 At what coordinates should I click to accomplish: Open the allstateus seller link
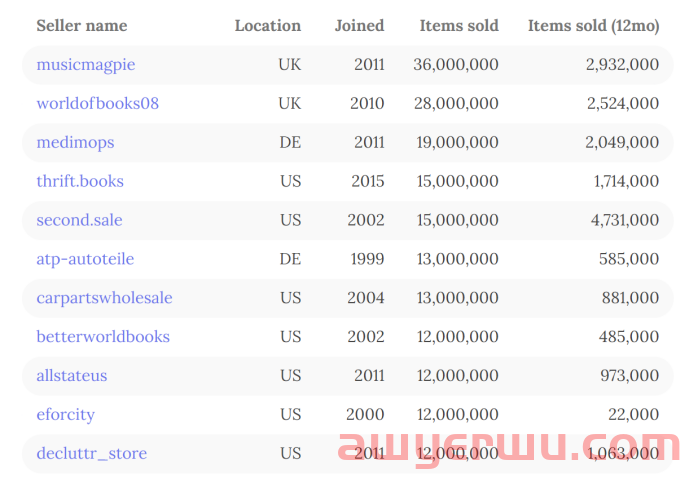[72, 376]
